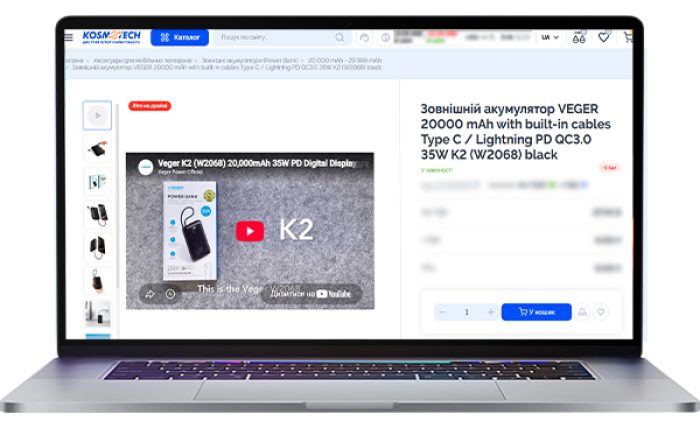Click the magnifier search icon
This screenshot has width=700, height=428.
point(340,37)
